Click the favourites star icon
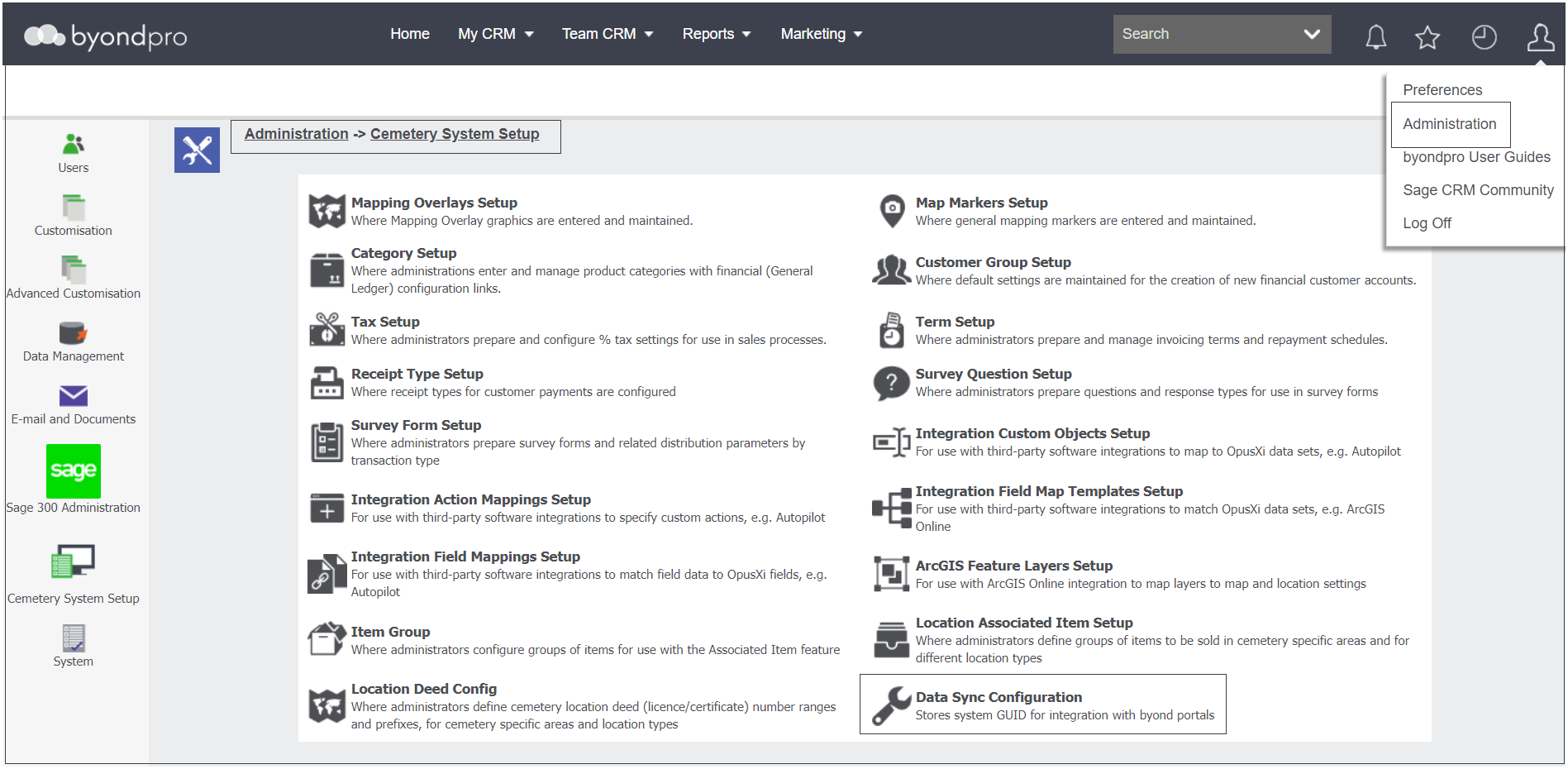The image size is (1568, 769). click(1427, 36)
